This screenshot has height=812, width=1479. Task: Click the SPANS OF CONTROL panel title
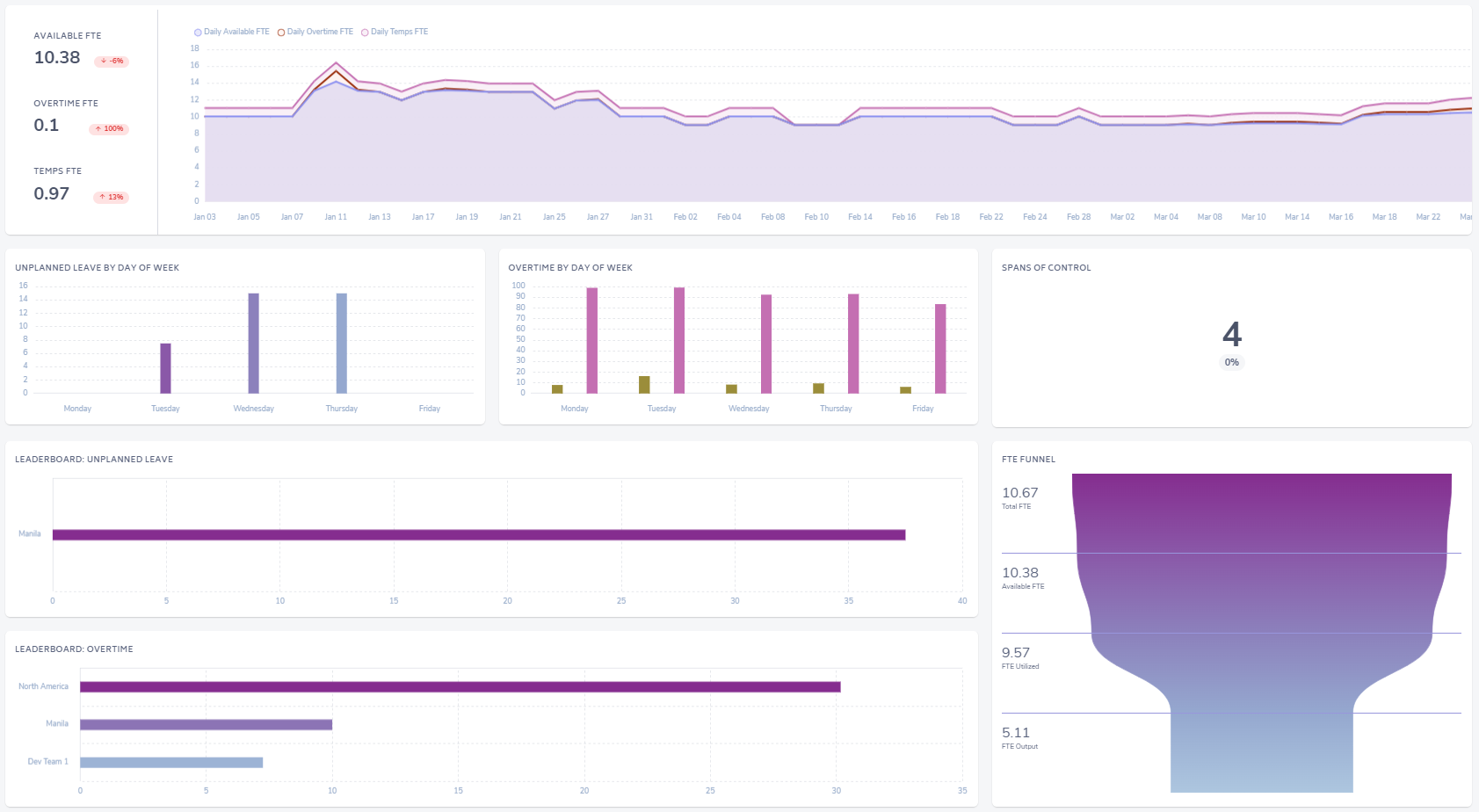point(1047,268)
